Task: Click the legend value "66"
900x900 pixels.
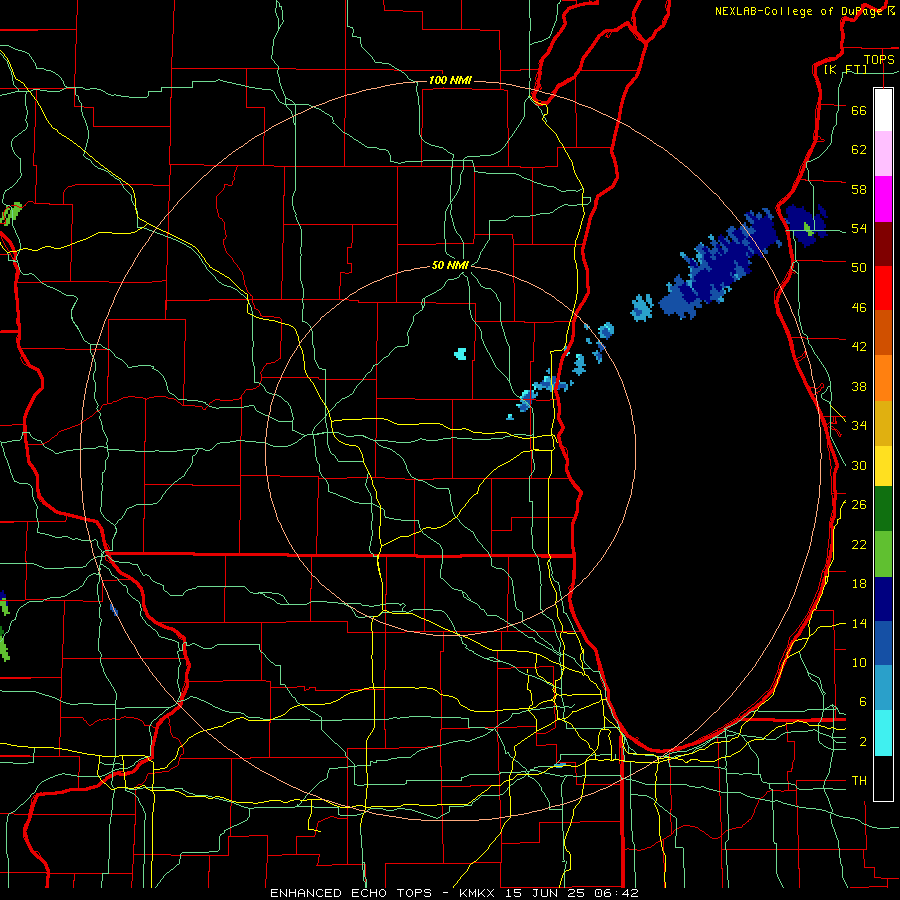Action: click(x=859, y=110)
